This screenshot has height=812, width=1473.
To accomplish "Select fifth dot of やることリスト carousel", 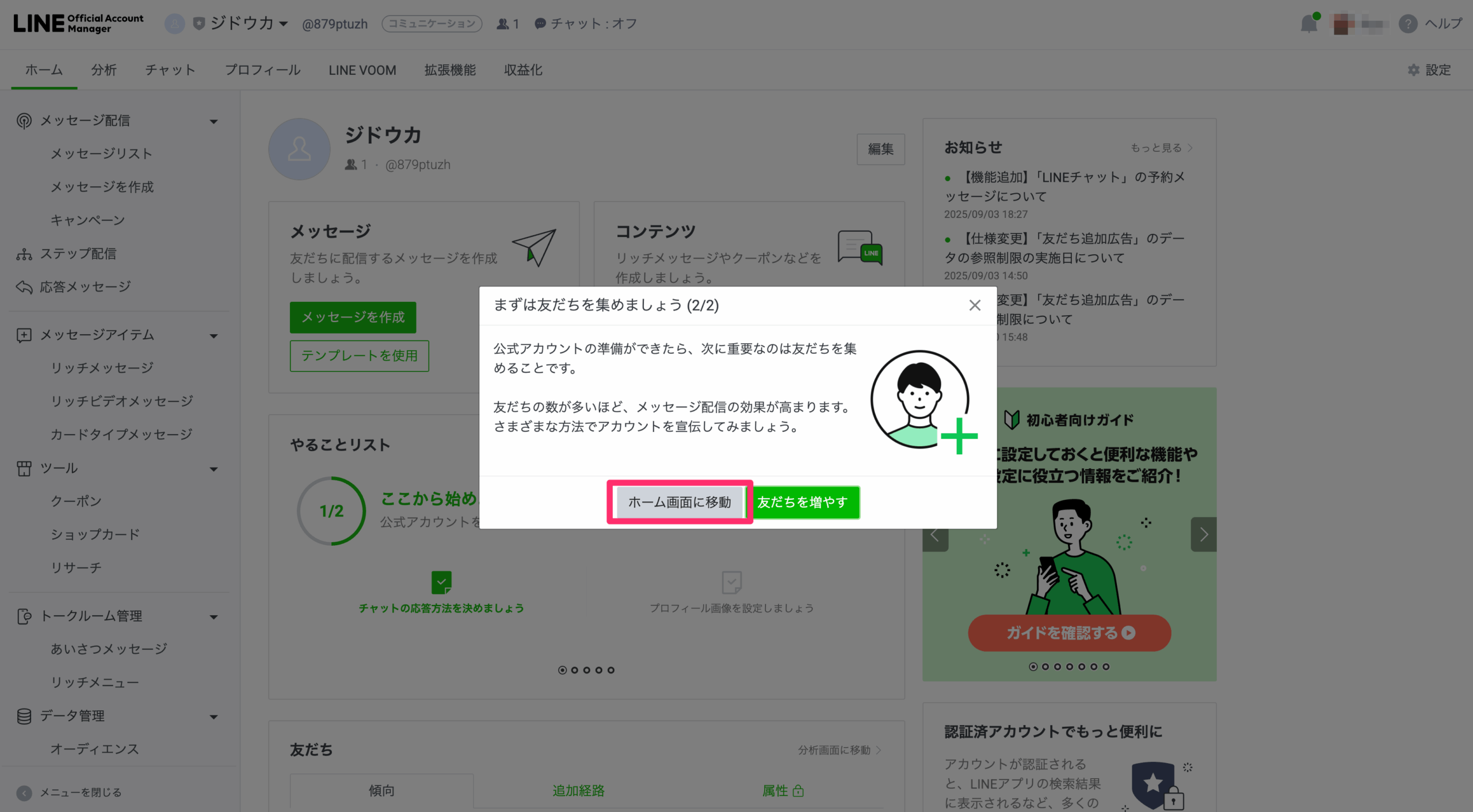I will point(610,670).
